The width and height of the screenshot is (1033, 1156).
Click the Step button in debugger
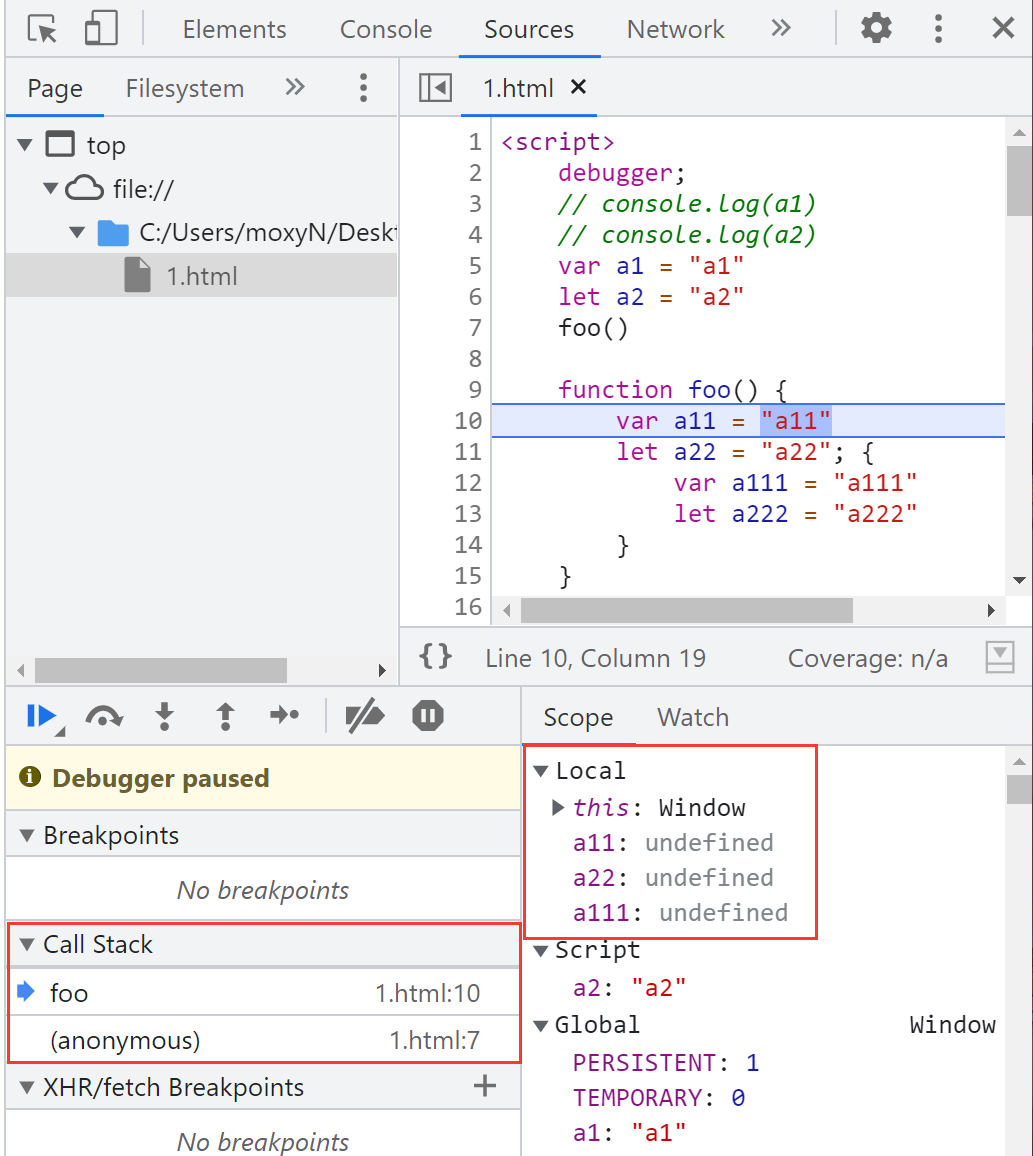pos(285,715)
